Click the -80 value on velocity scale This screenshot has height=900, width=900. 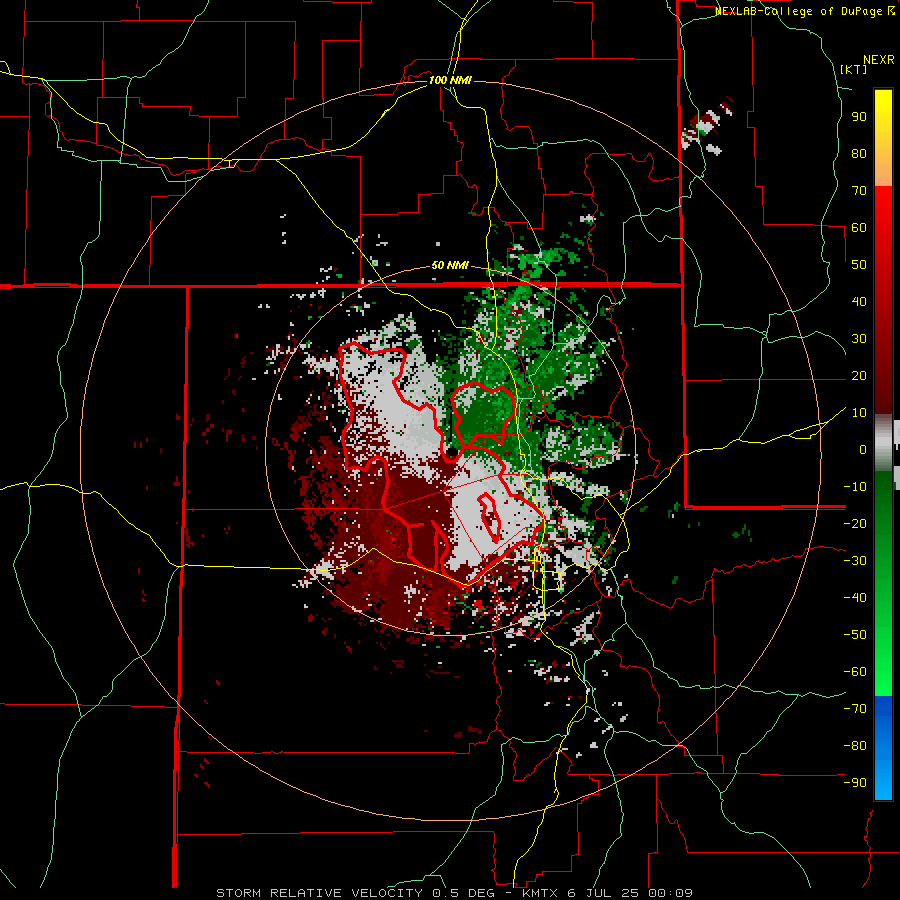855,746
